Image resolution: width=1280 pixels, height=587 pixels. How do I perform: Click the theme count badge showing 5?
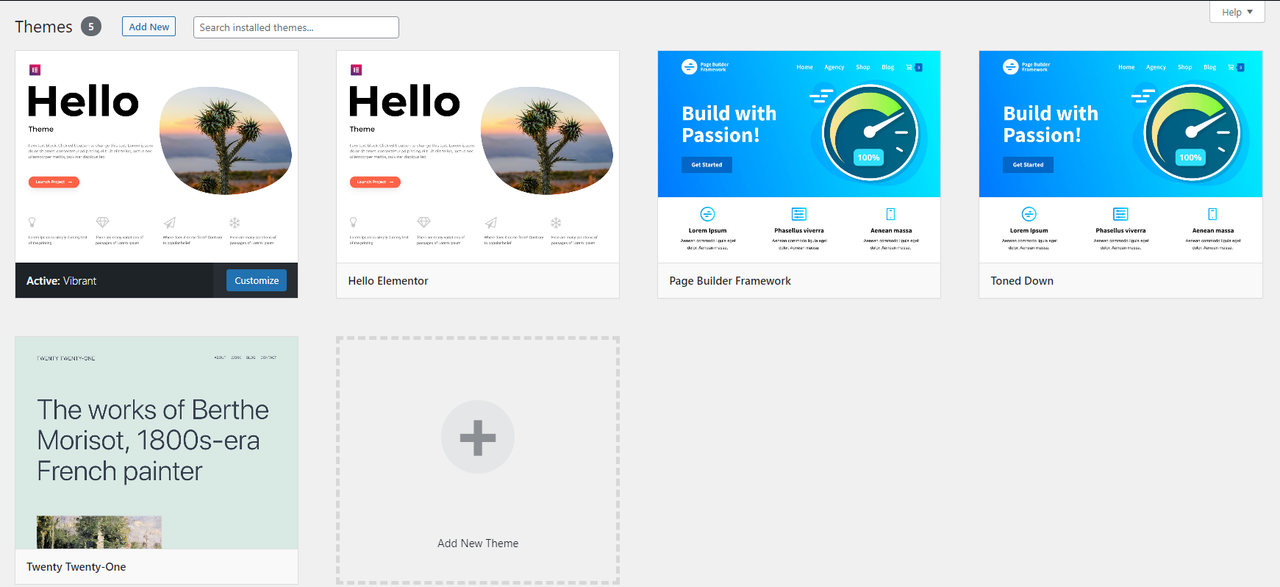91,27
